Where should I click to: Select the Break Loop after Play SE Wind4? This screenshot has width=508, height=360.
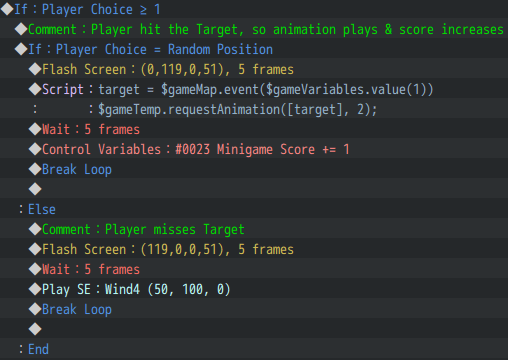click(x=254, y=309)
